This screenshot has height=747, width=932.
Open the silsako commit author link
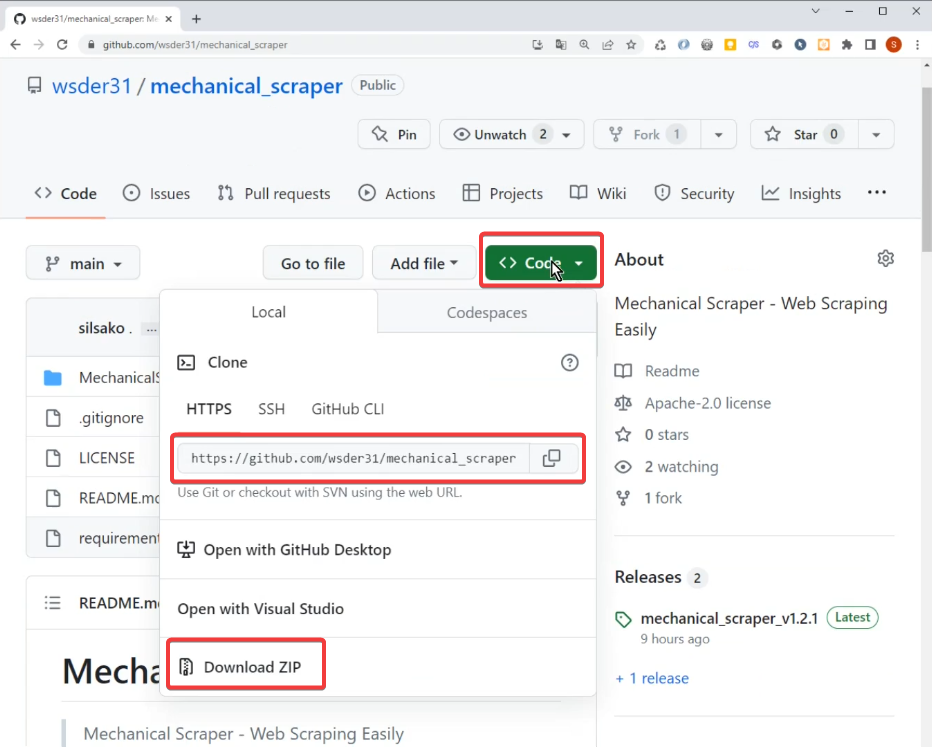[x=101, y=328]
